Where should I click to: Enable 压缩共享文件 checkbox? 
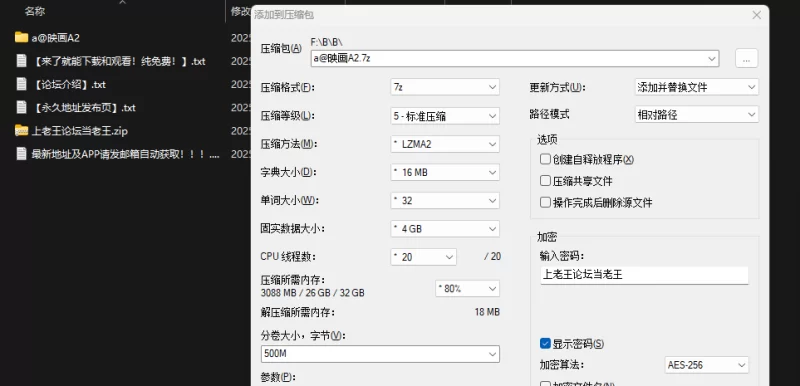[545, 181]
